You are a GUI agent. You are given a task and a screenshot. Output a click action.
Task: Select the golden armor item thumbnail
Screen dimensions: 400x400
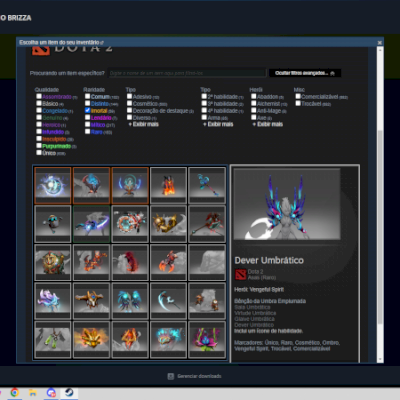point(168,224)
